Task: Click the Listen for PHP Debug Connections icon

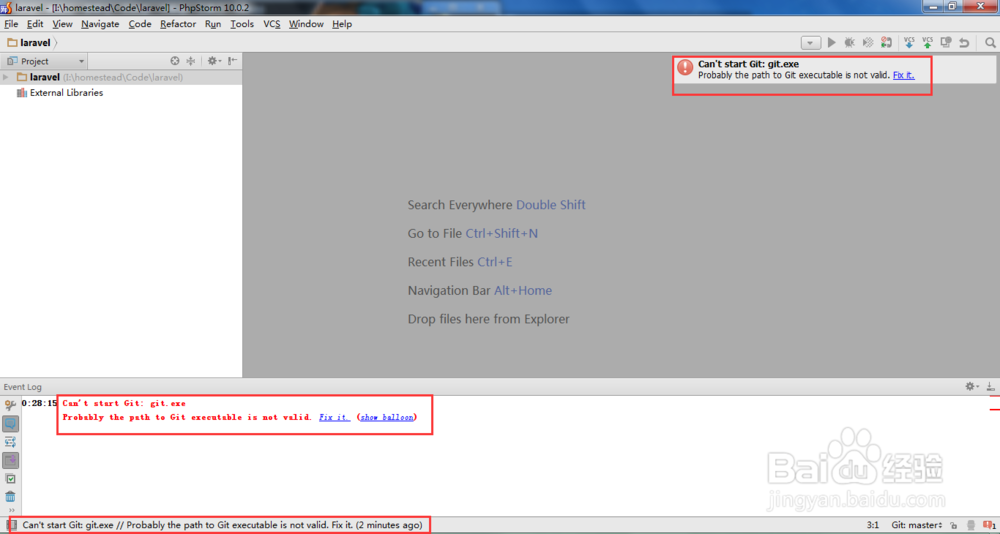Action: [x=886, y=43]
